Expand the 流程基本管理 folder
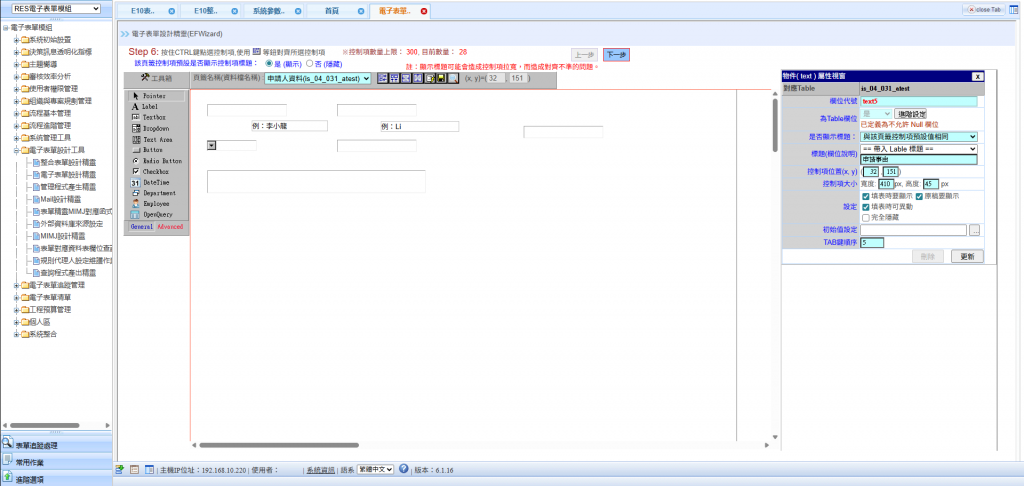Viewport: 1024px width, 486px height. coord(16,114)
